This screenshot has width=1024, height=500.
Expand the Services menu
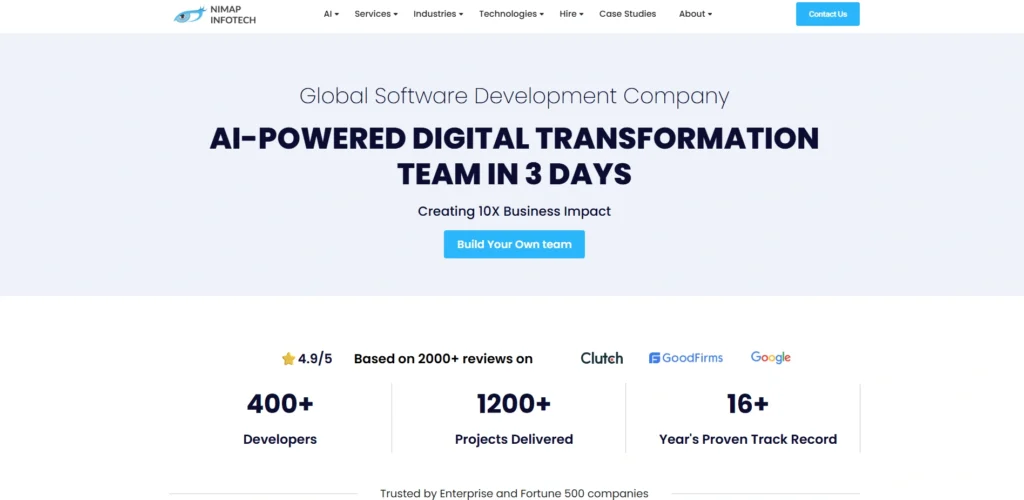point(376,14)
